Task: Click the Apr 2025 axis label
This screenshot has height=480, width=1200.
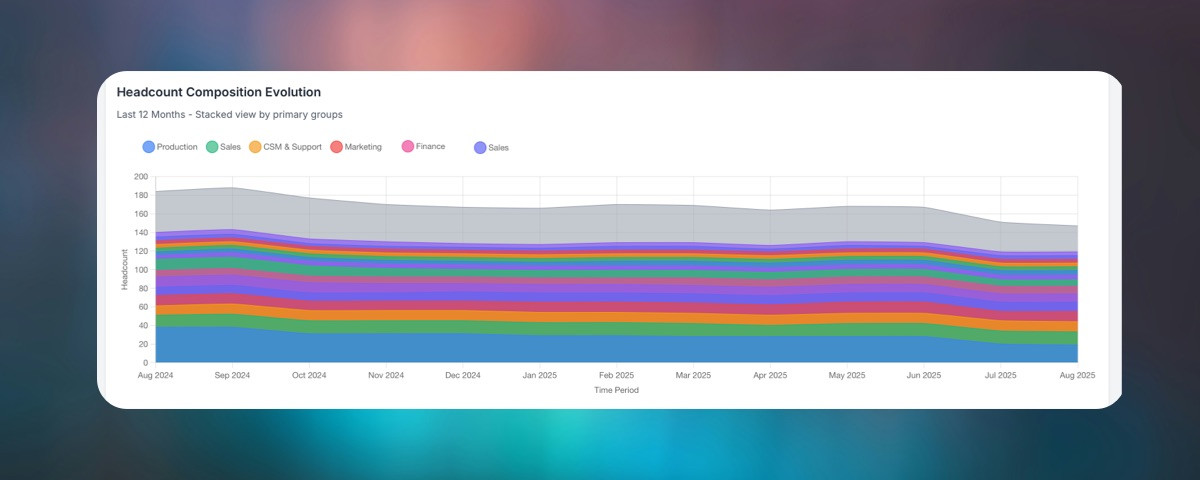Action: pos(771,376)
